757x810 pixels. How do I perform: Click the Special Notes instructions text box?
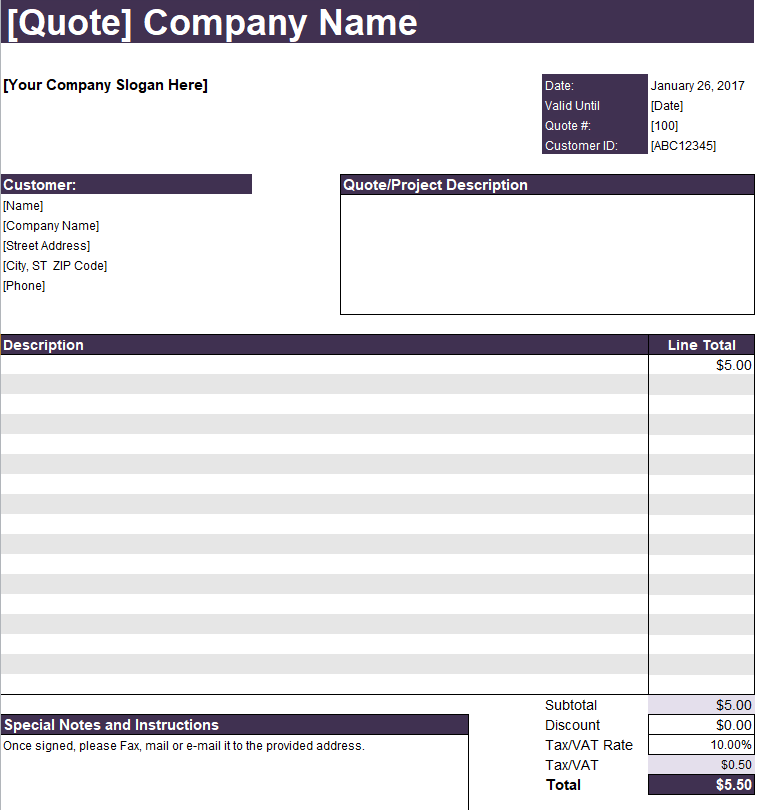tap(235, 772)
